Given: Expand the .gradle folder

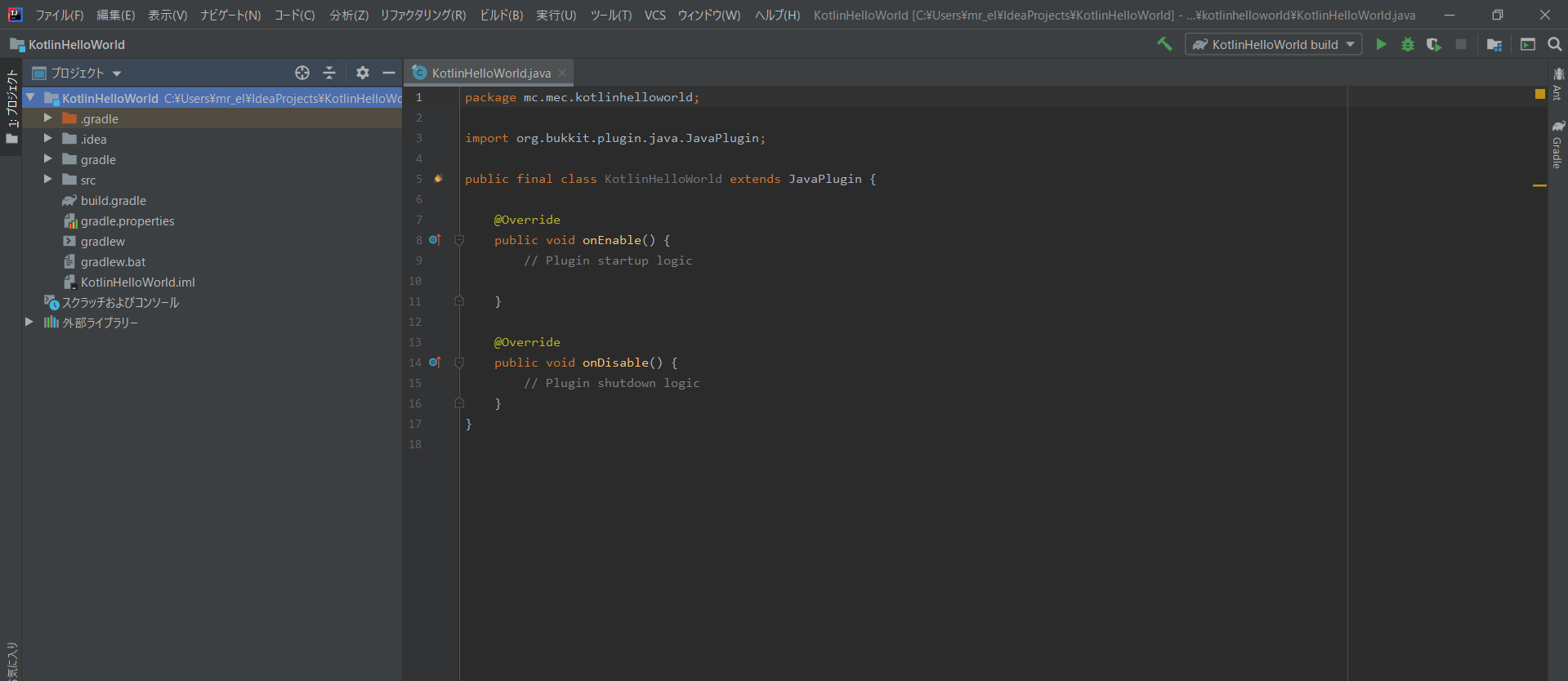Looking at the screenshot, I should (47, 118).
